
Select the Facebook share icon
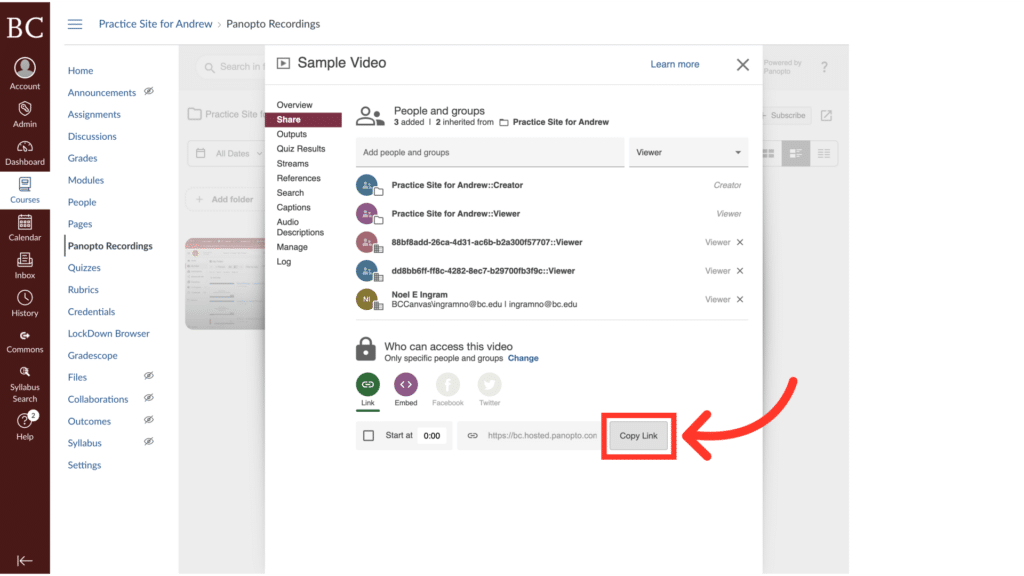tap(447, 384)
